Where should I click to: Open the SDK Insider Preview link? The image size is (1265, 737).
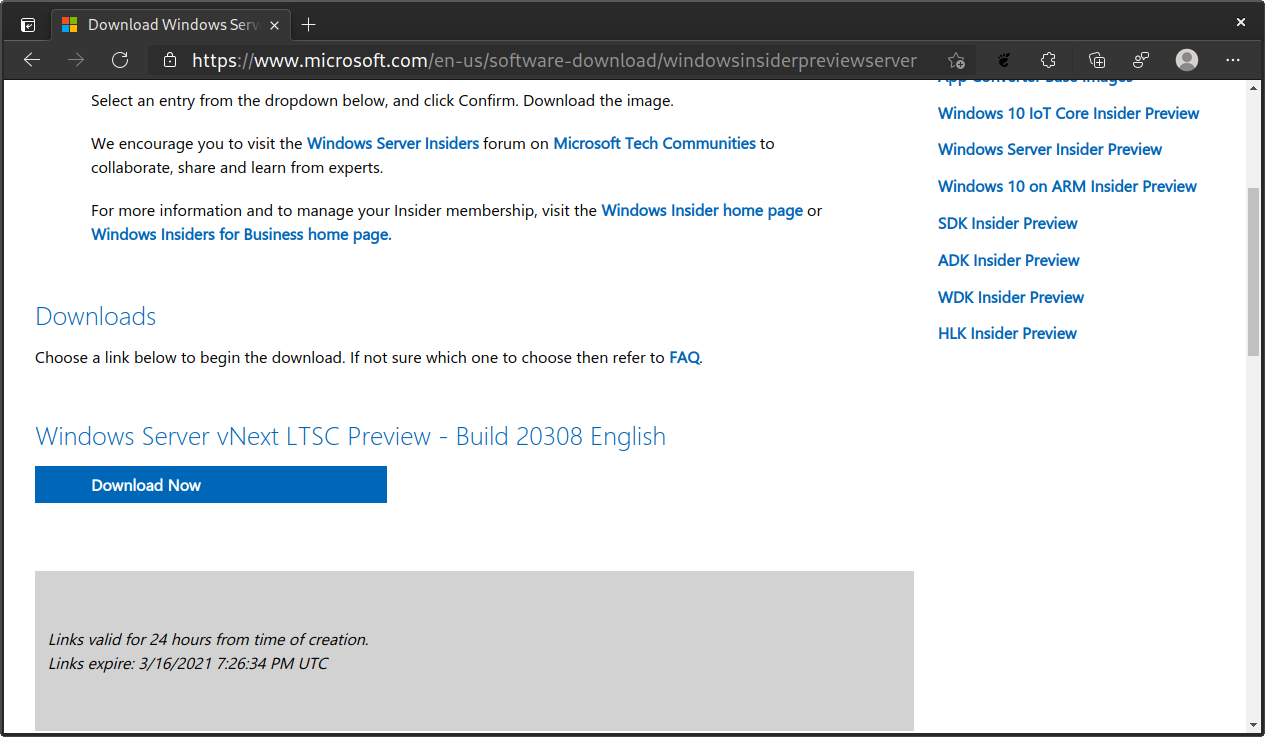[1008, 223]
